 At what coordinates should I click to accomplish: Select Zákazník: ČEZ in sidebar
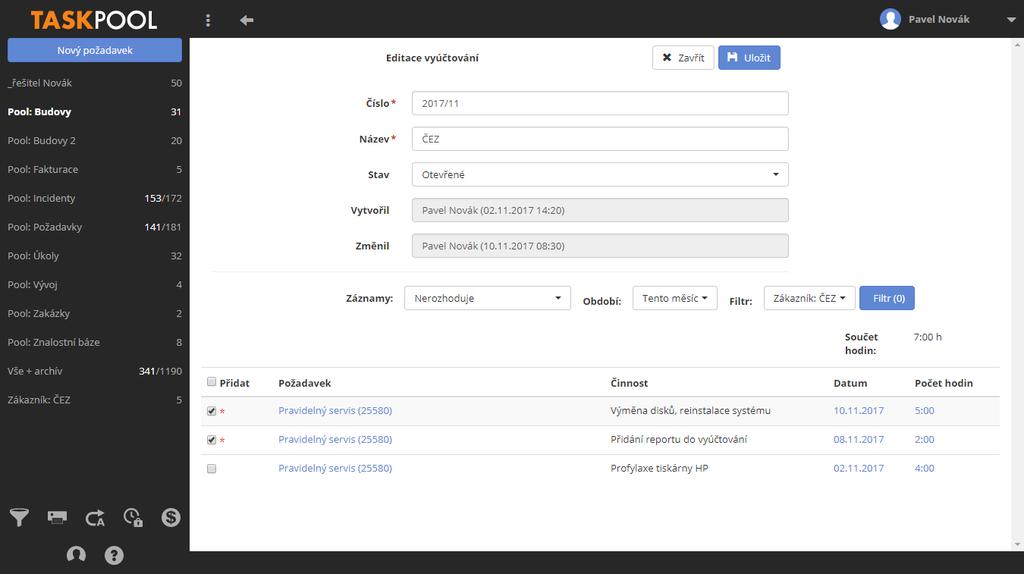click(95, 400)
